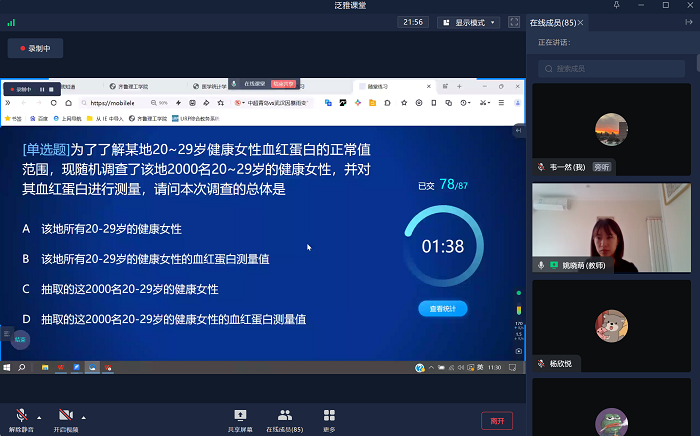Close the 在线成员(85) panel tab
The image size is (700, 436).
coord(580,22)
